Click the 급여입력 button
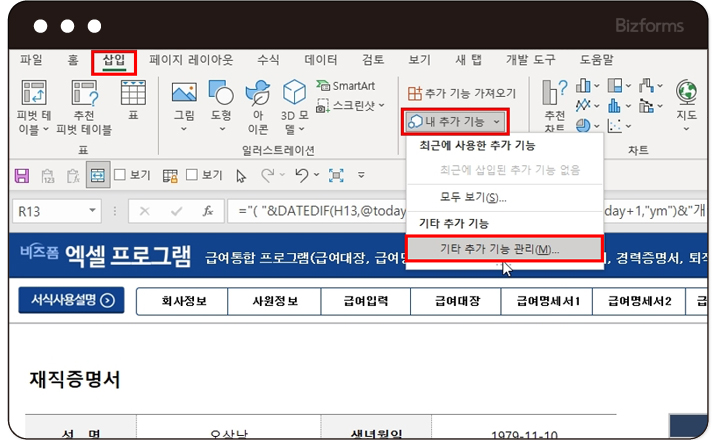 [x=366, y=301]
